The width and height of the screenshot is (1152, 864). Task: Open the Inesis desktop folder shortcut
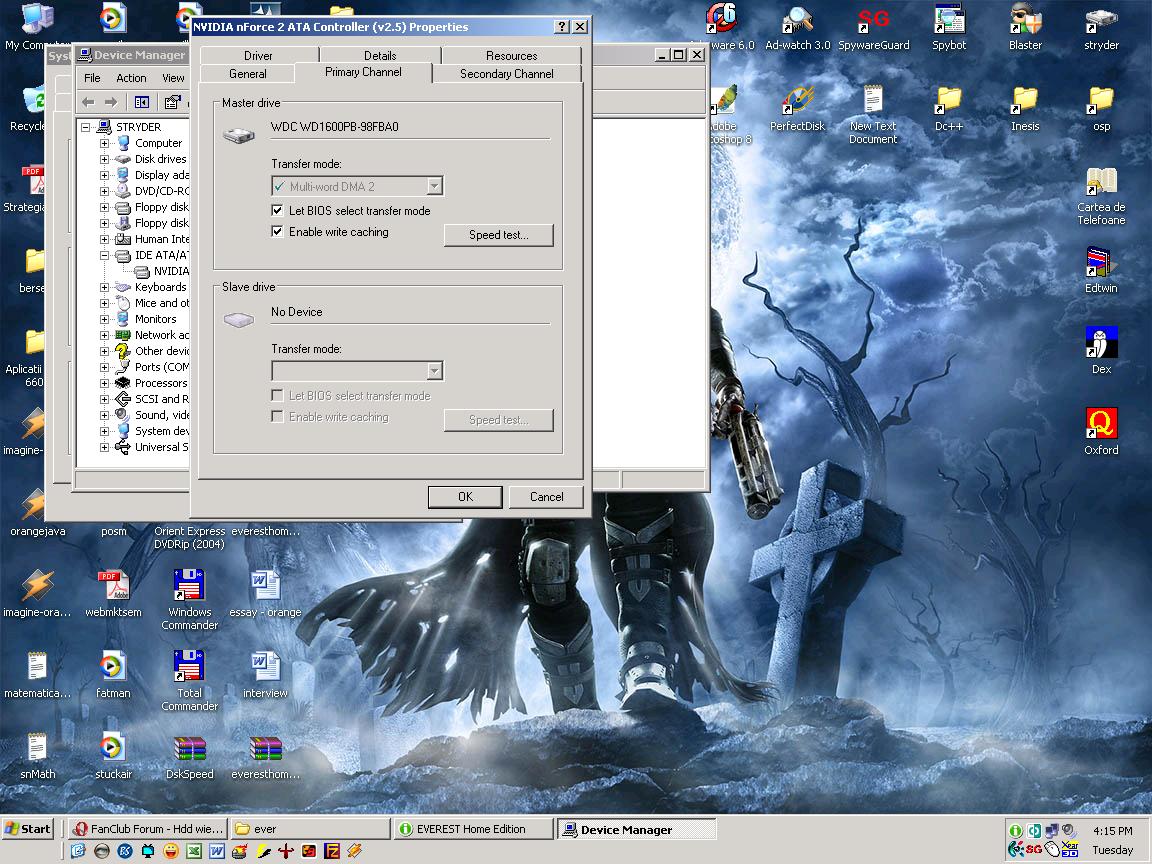point(1025,109)
